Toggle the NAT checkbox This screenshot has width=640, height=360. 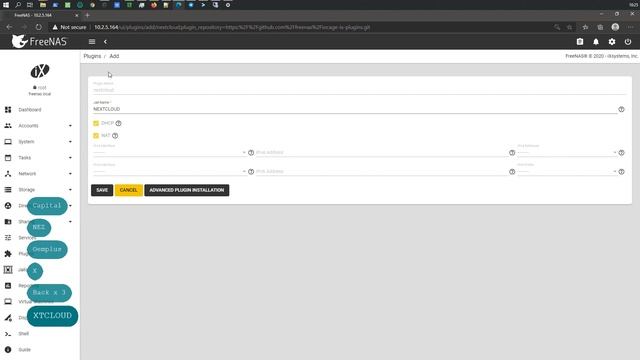click(x=96, y=136)
